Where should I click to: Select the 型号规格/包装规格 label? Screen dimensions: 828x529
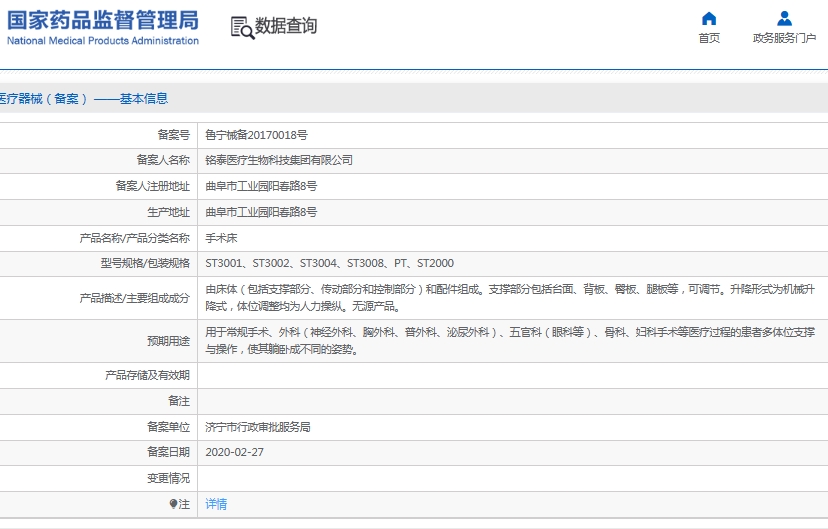click(145, 263)
